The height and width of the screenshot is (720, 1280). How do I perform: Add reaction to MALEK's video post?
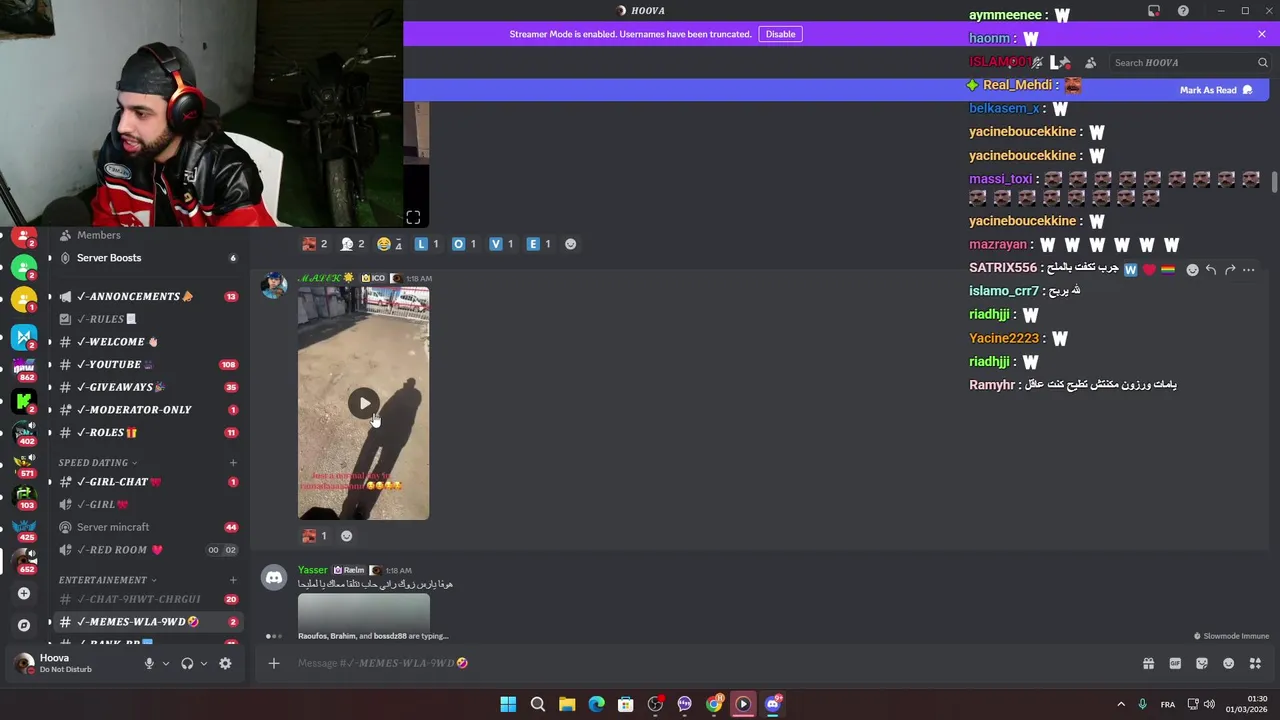[346, 536]
